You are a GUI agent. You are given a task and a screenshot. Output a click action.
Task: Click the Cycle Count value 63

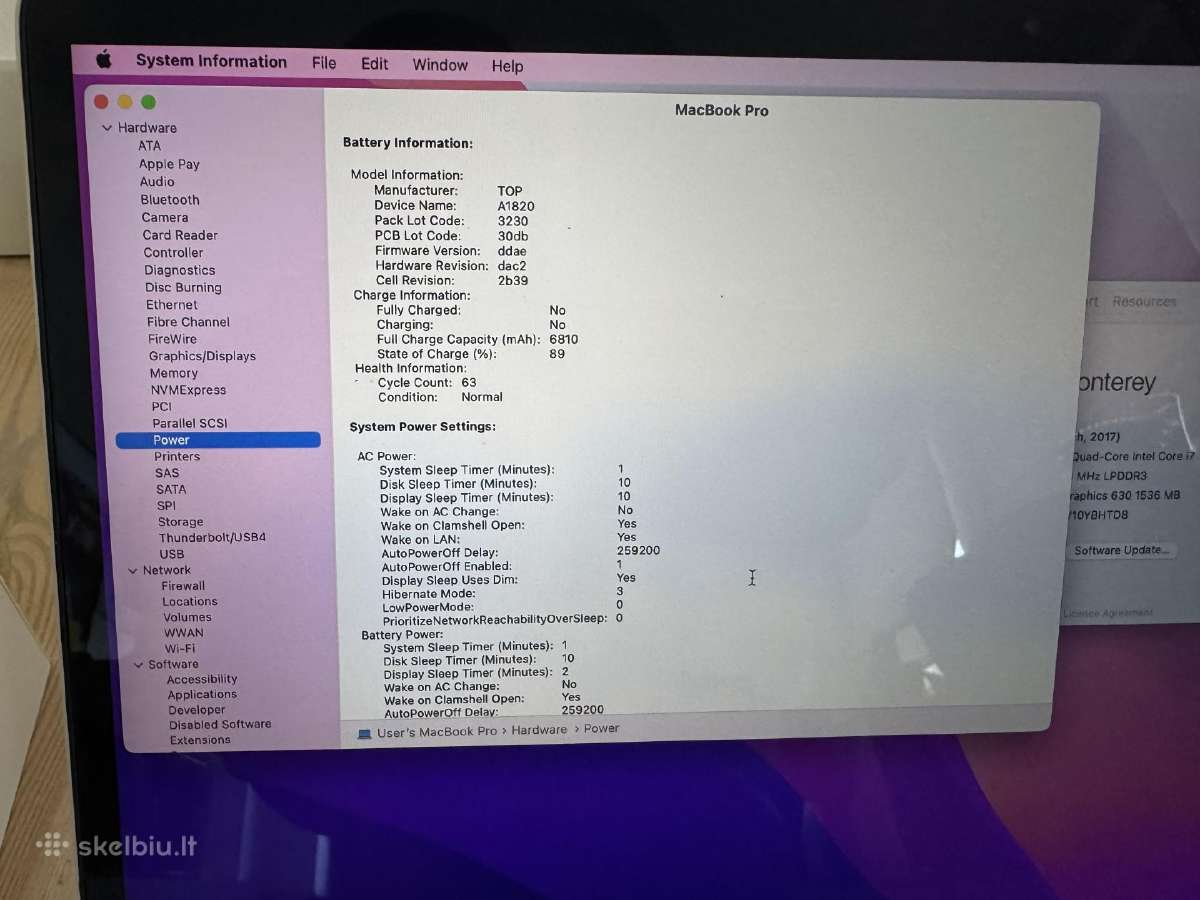pyautogui.click(x=469, y=382)
